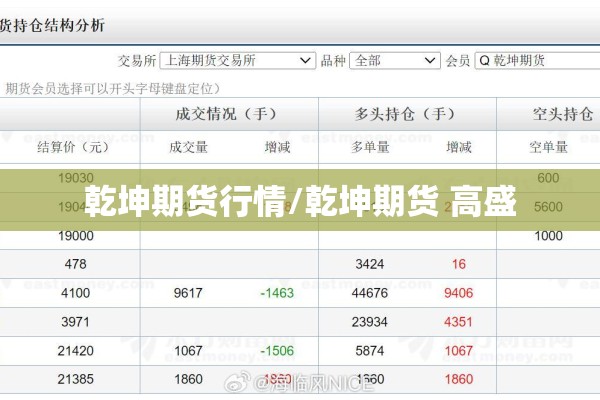Select long change cell 16
600x400 pixels.
click(x=459, y=264)
